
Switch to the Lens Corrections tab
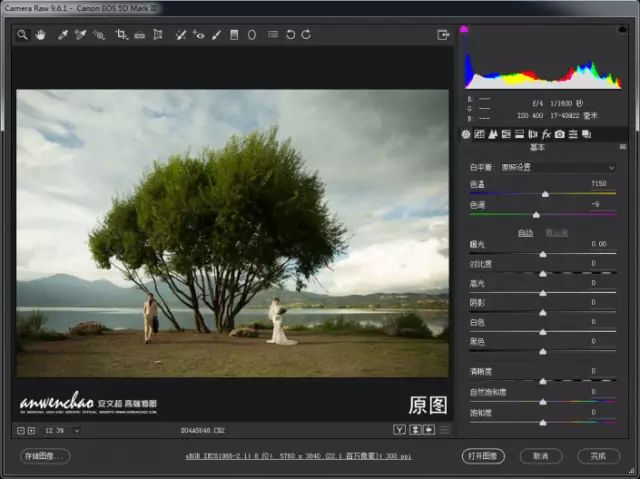point(533,134)
